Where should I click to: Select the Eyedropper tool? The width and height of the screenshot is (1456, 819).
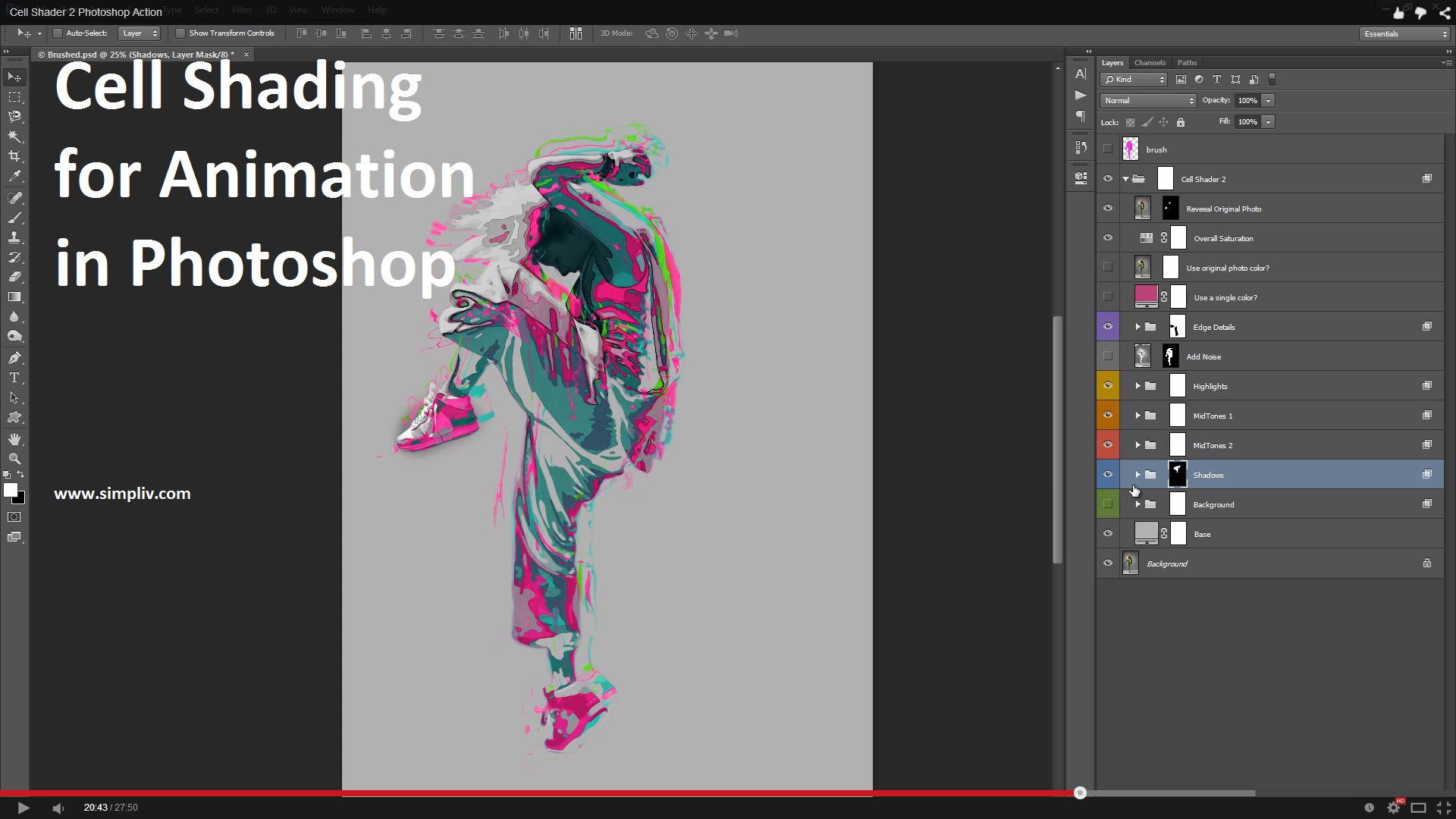(x=14, y=176)
